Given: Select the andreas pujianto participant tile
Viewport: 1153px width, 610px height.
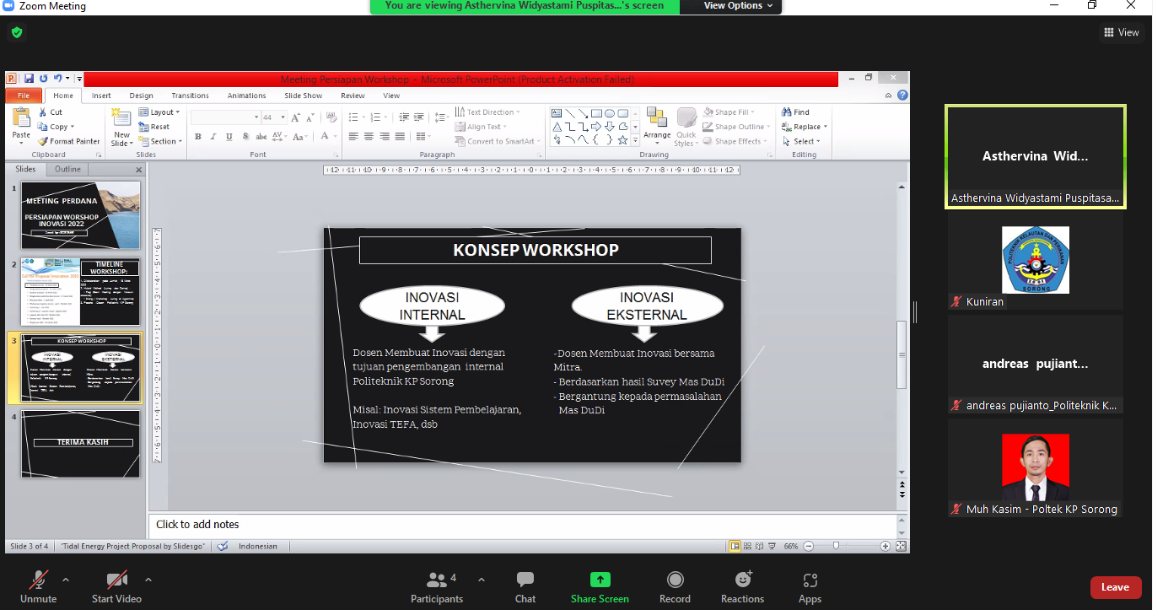Looking at the screenshot, I should coord(1035,364).
